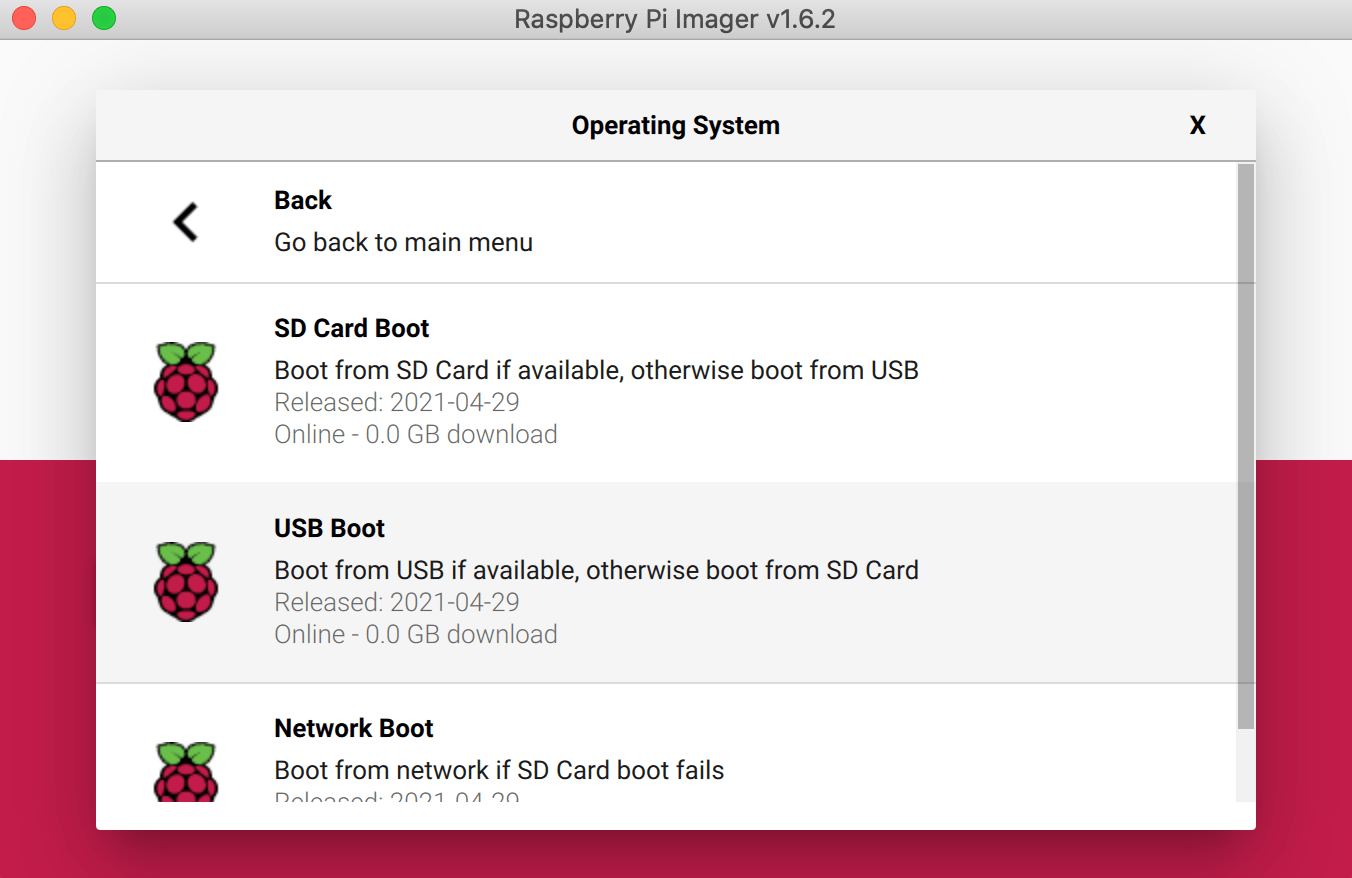Click the Operating System dialog heading

click(676, 126)
